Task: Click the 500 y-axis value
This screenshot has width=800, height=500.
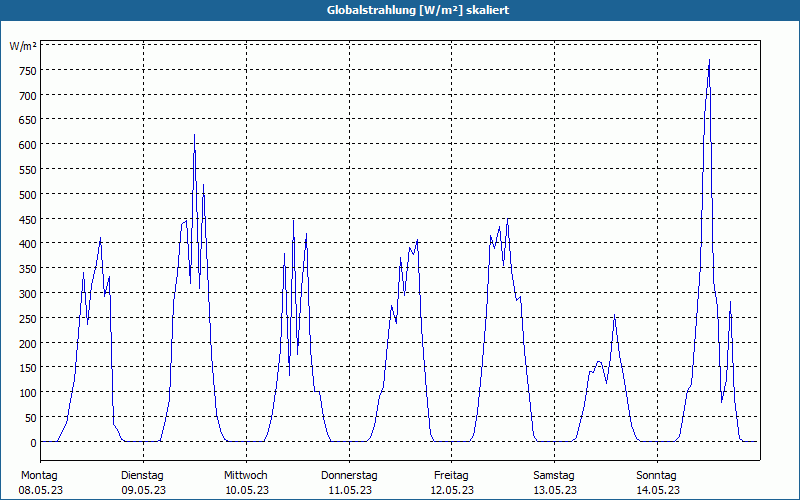Action: click(27, 195)
